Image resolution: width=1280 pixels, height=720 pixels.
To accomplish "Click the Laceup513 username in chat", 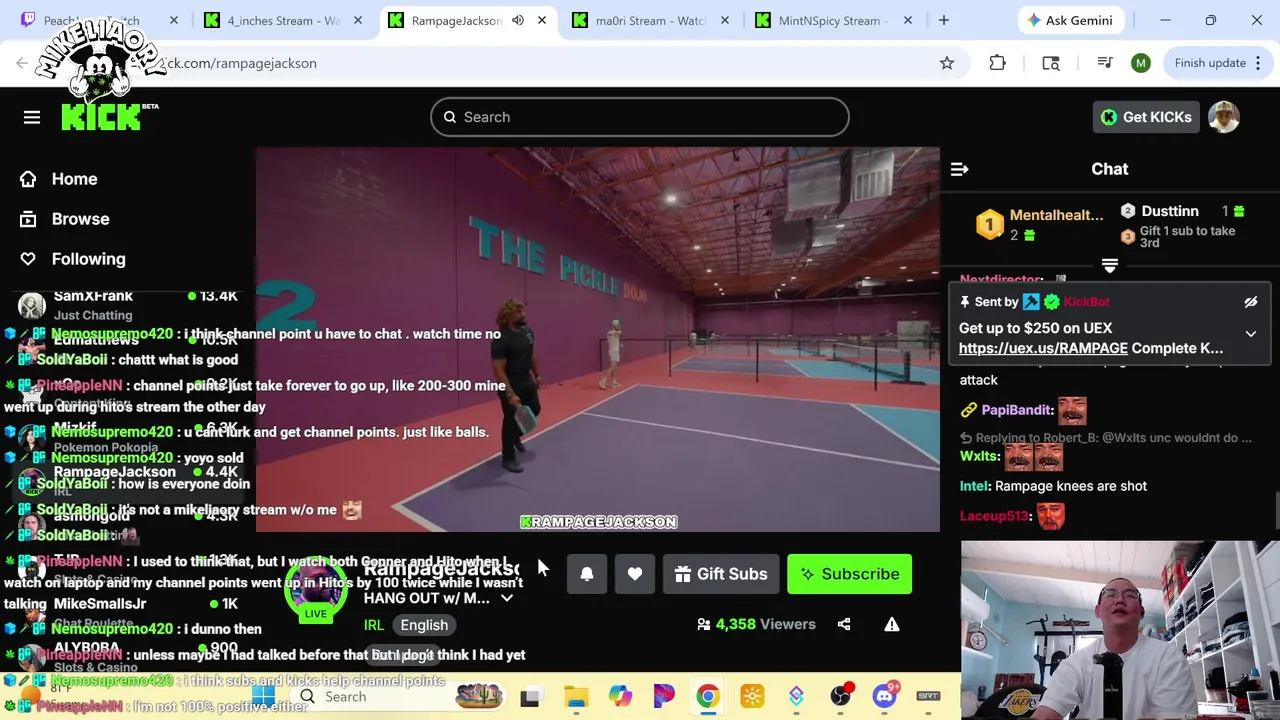I will click(994, 516).
